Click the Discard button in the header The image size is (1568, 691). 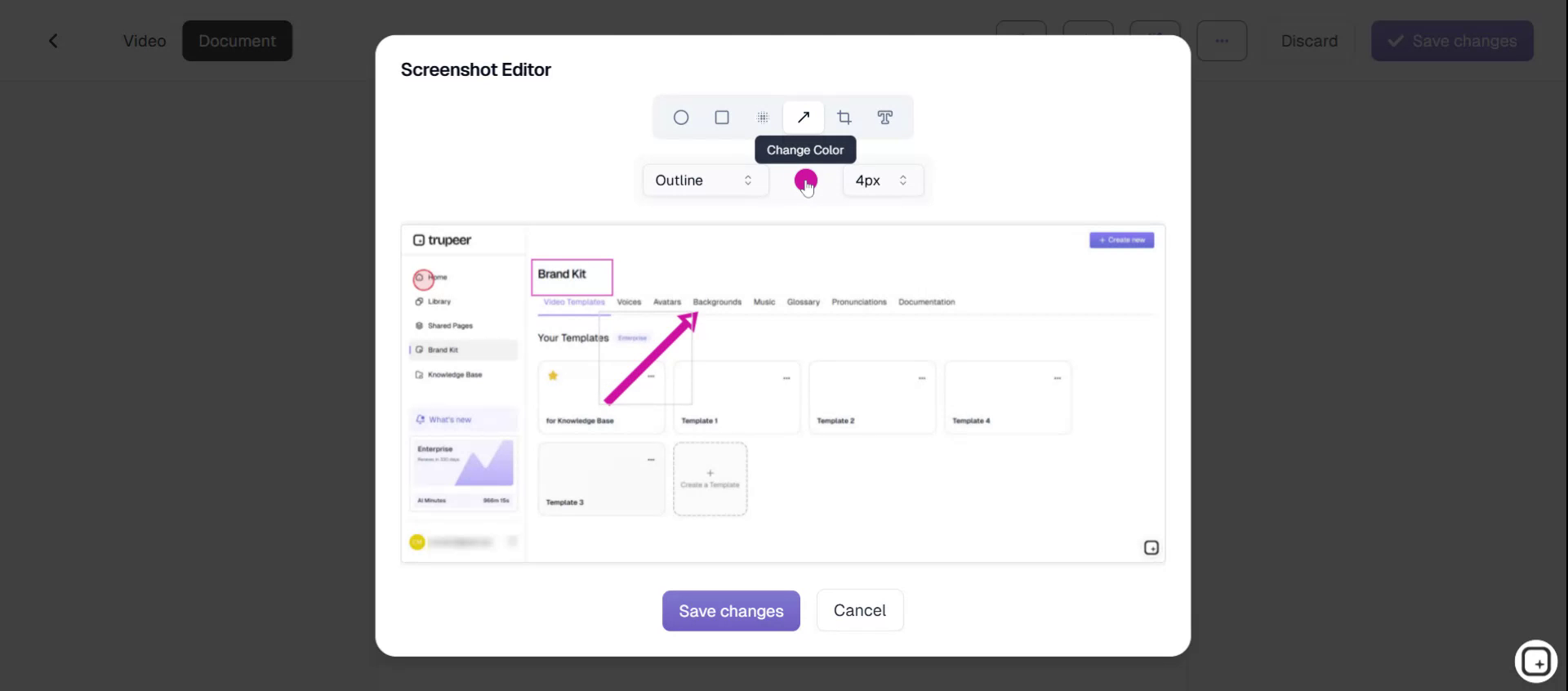point(1309,41)
